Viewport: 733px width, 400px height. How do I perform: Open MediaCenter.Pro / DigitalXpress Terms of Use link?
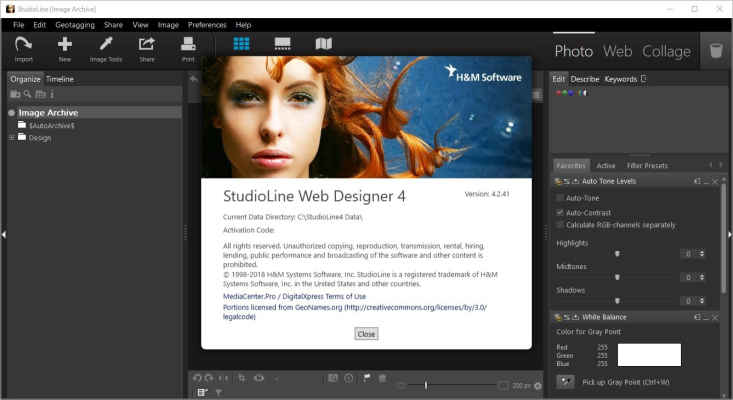[x=294, y=296]
